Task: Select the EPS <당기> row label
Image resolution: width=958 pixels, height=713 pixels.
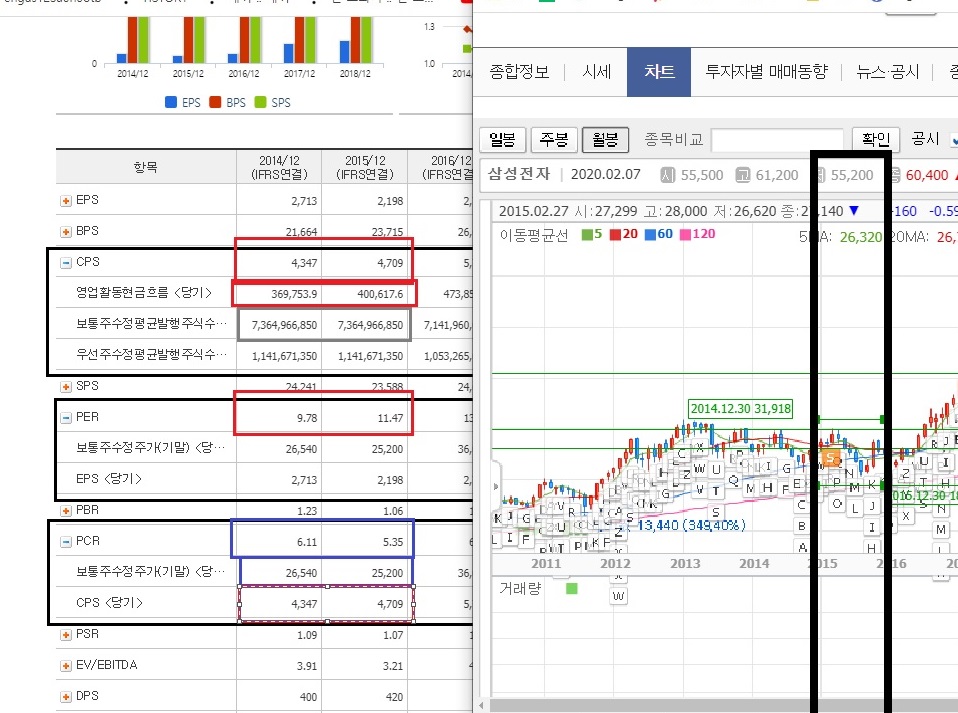Action: click(x=109, y=479)
